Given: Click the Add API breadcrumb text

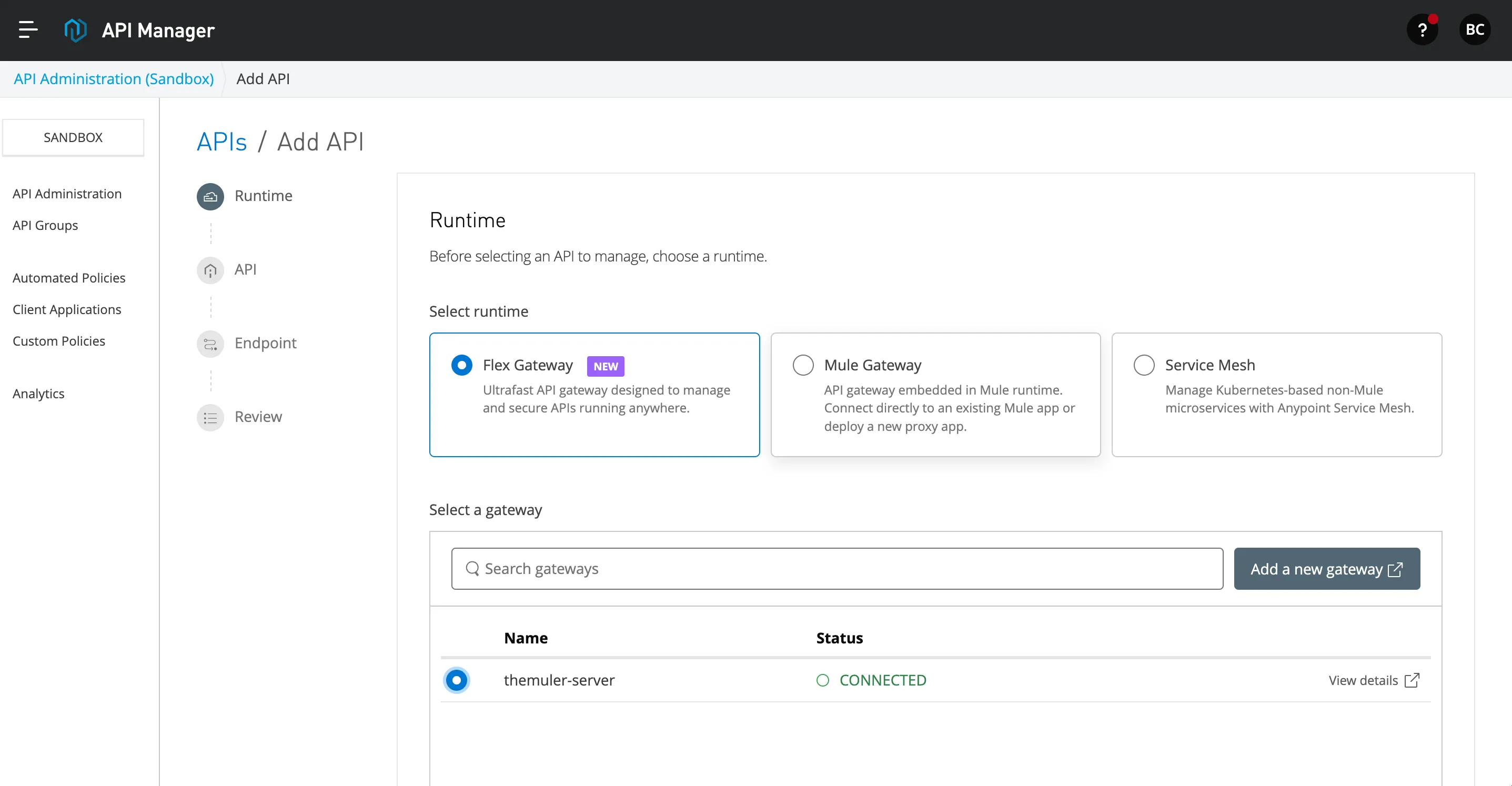Looking at the screenshot, I should 263,79.
